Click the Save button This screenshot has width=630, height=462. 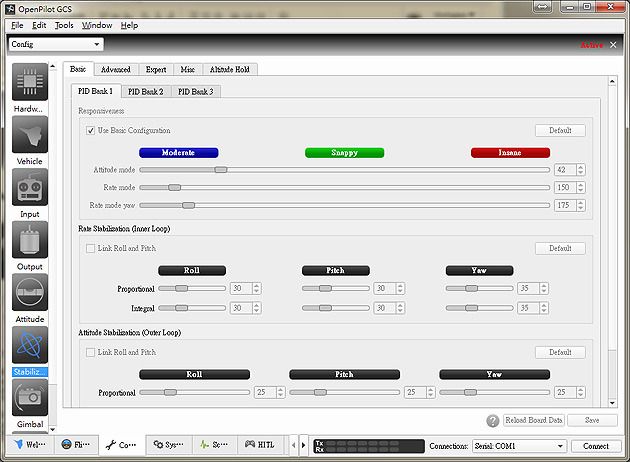(592, 420)
